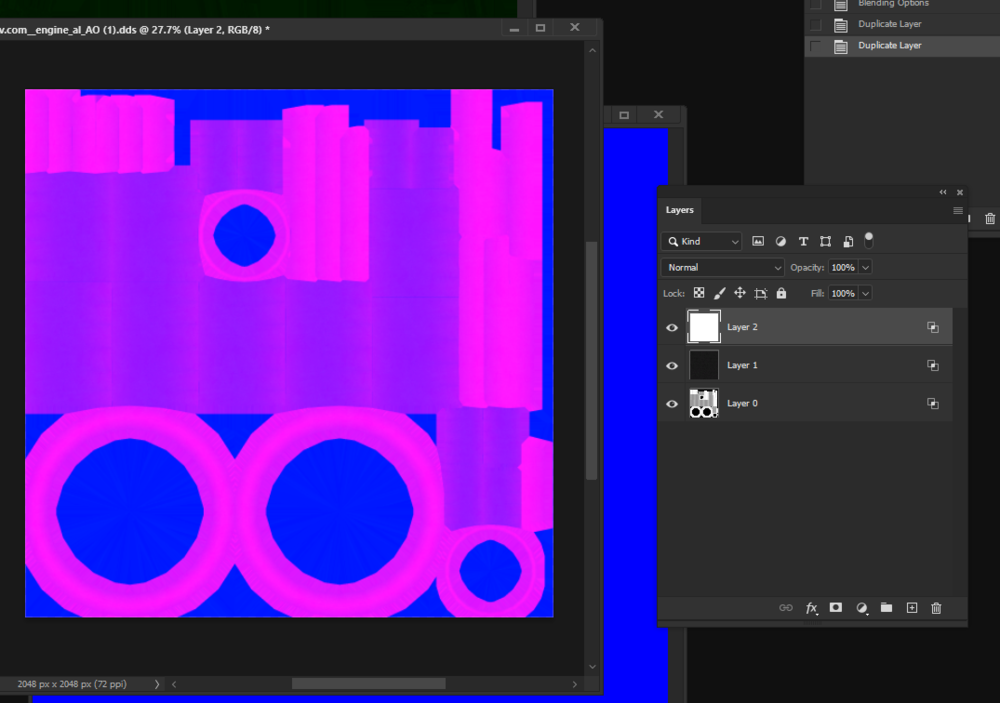Click the Fill percentage input field

click(x=842, y=294)
